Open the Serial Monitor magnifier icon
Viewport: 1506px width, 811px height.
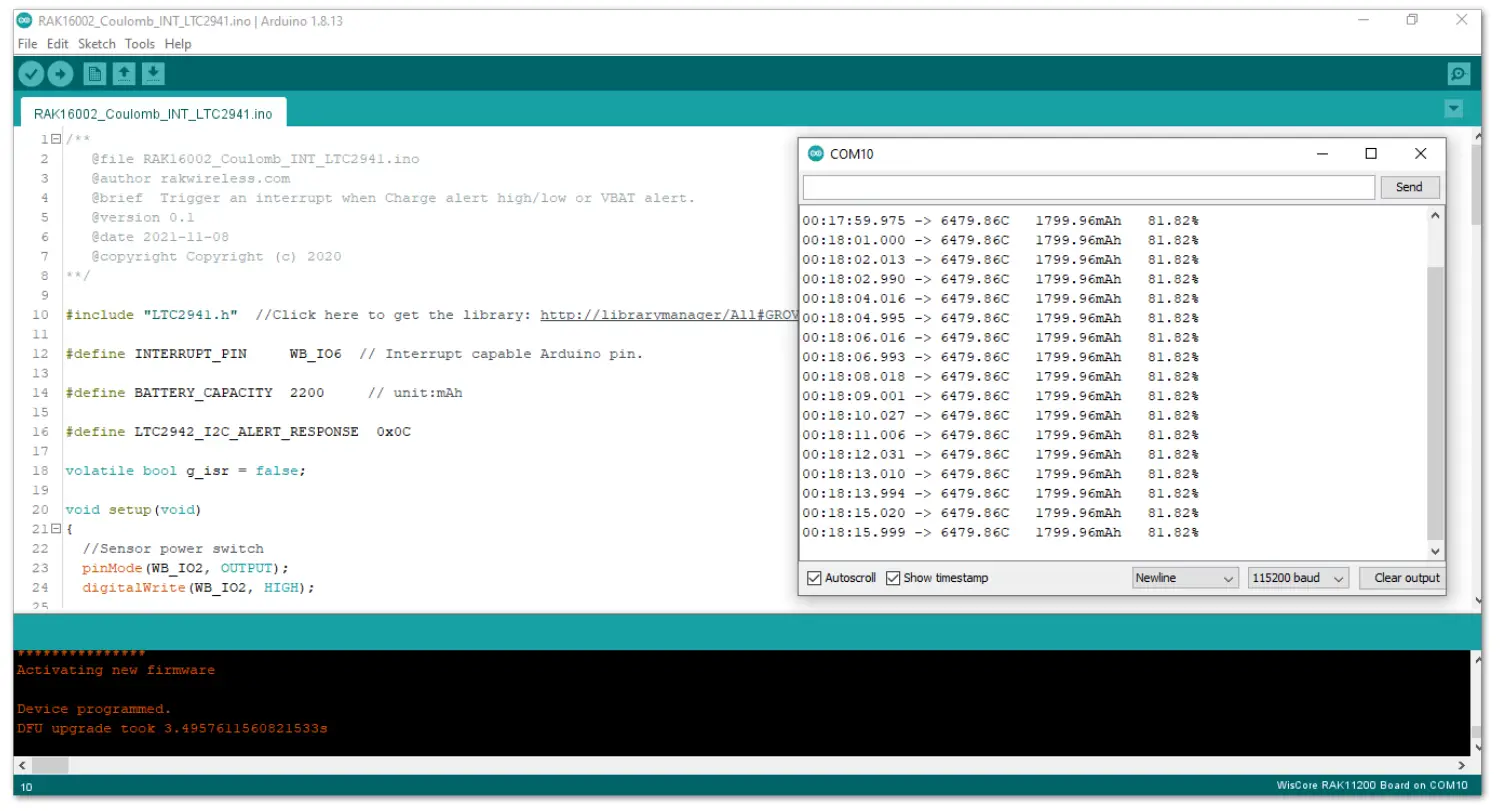(1459, 73)
